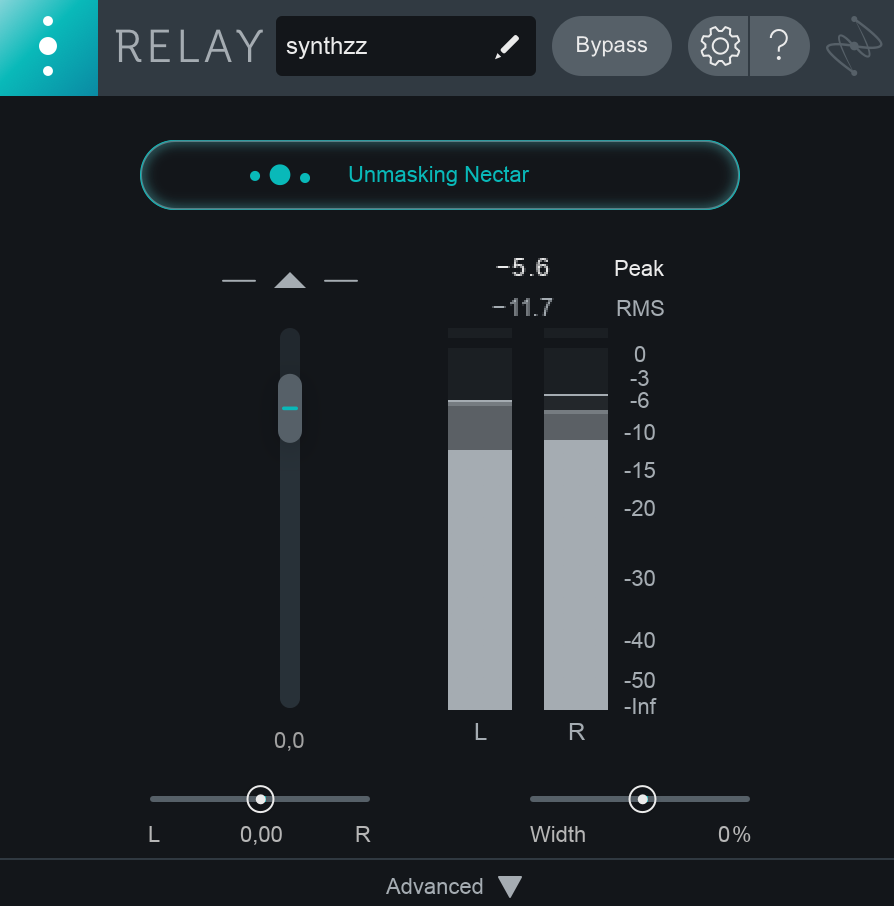Click the Unmasking Nectar status pill
Screen dimensions: 894x906
tap(440, 174)
